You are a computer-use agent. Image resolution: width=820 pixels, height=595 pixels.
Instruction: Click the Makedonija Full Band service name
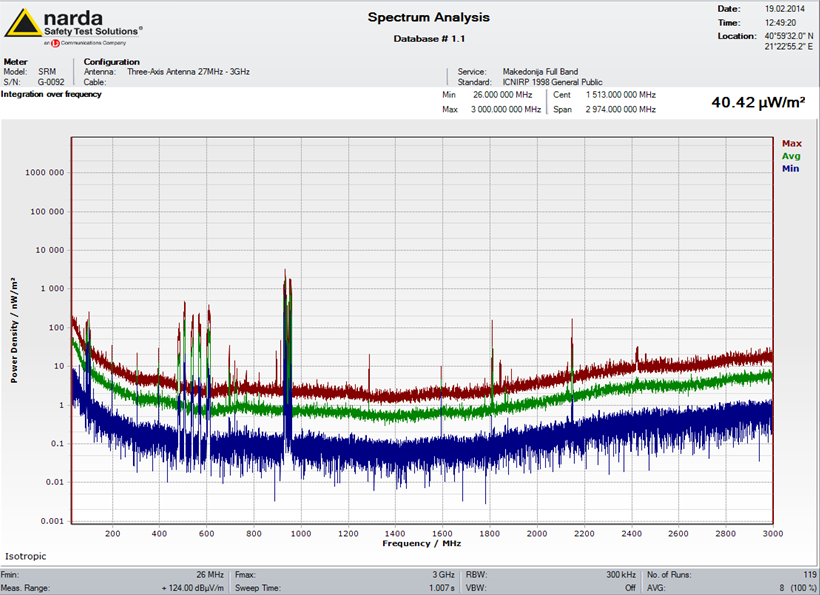tap(539, 72)
